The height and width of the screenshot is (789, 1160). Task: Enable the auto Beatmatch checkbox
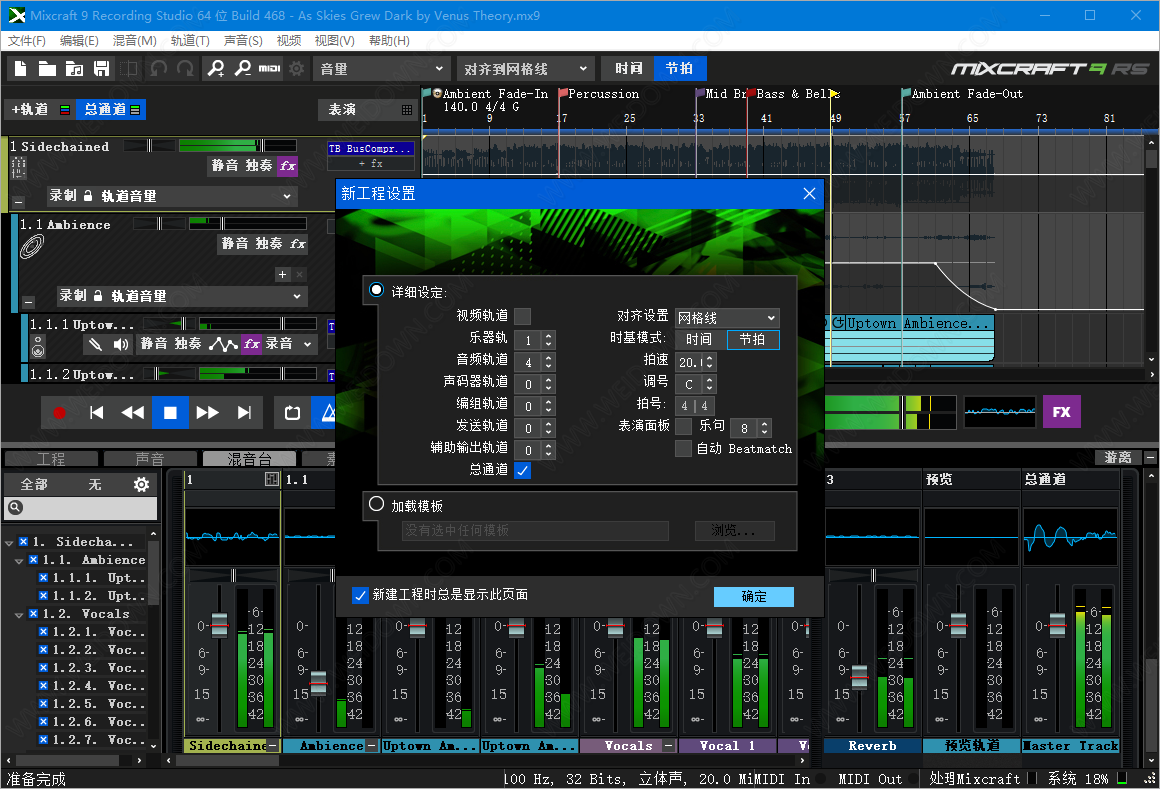click(x=684, y=449)
